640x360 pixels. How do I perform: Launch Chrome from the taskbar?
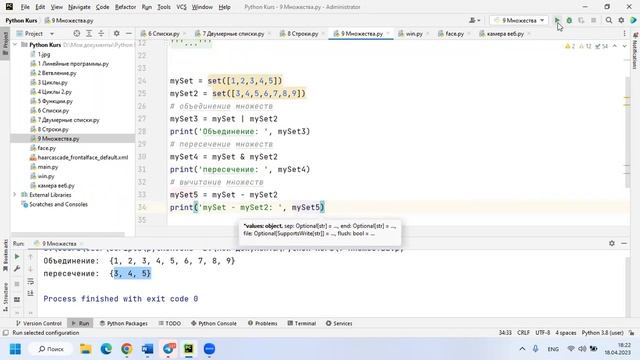127,349
